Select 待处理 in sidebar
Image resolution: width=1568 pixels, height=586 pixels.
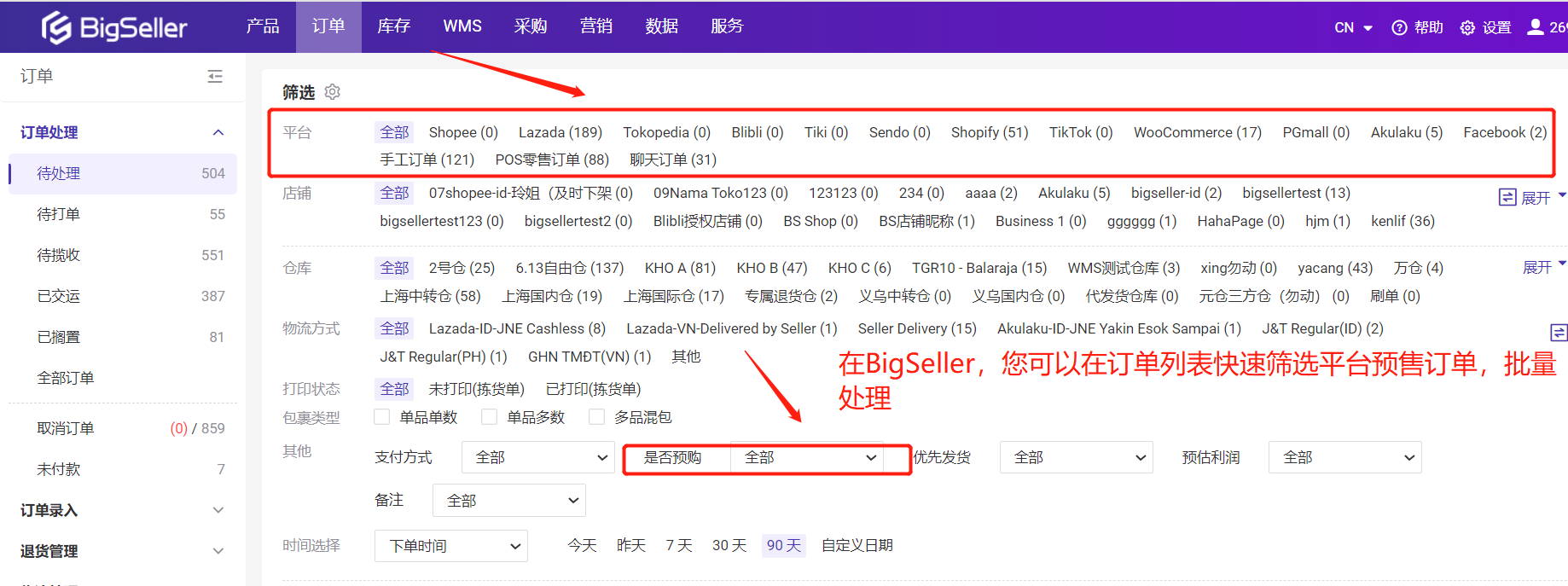[x=123, y=173]
